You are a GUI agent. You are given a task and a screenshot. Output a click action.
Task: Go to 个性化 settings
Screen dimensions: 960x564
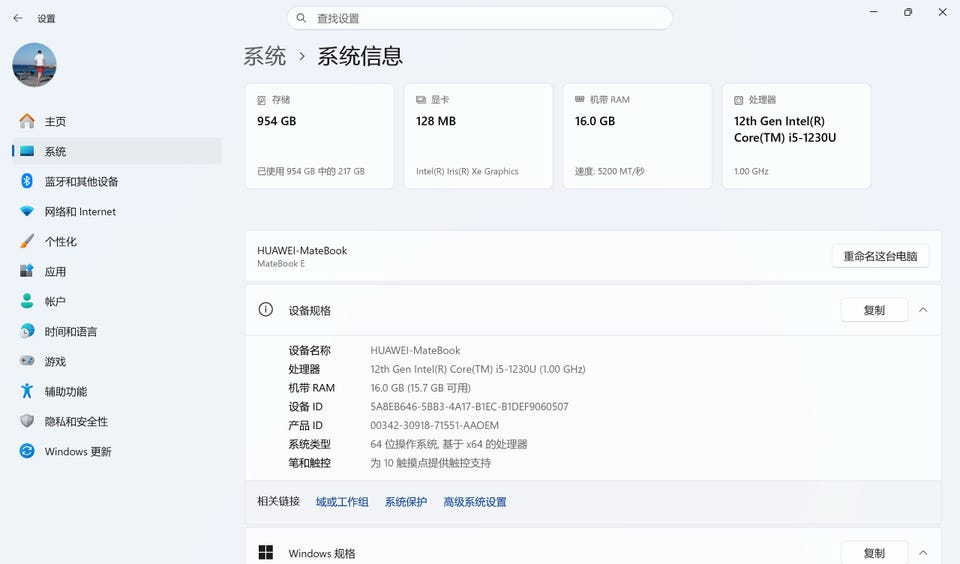point(116,241)
